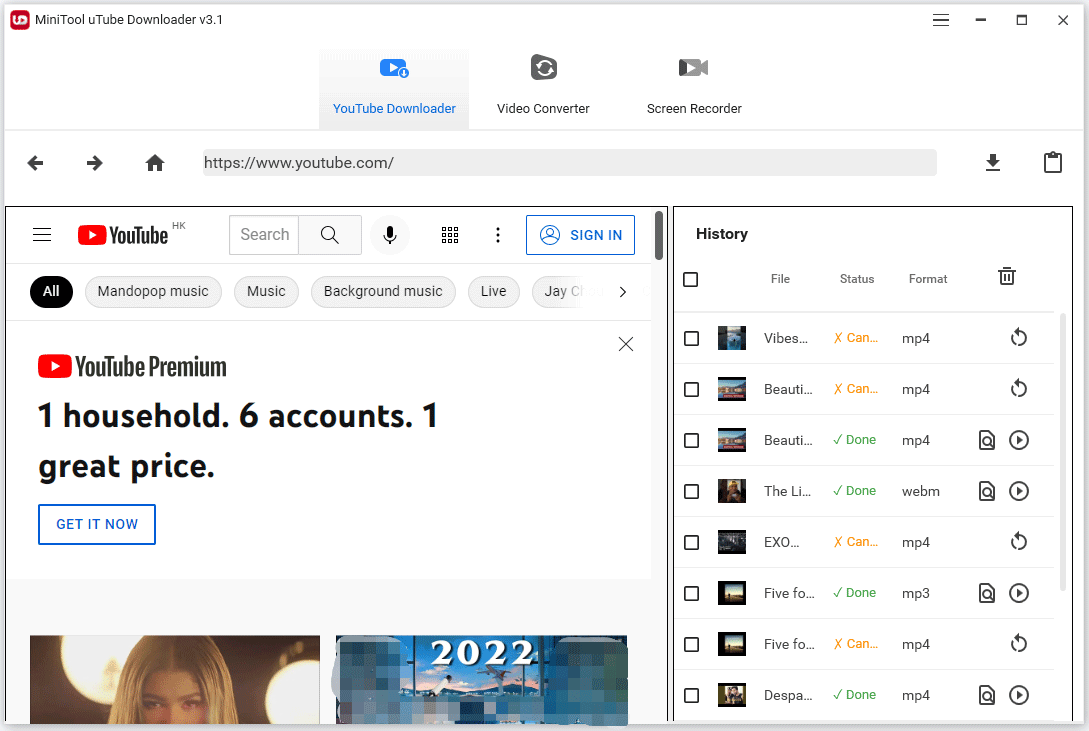This screenshot has width=1089, height=731.
Task: Click the EXO file name
Action: coord(781,542)
